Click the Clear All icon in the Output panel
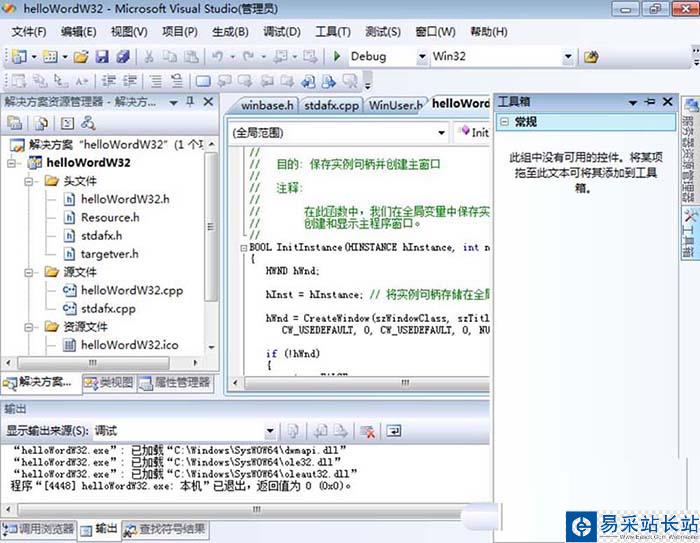 click(367, 431)
